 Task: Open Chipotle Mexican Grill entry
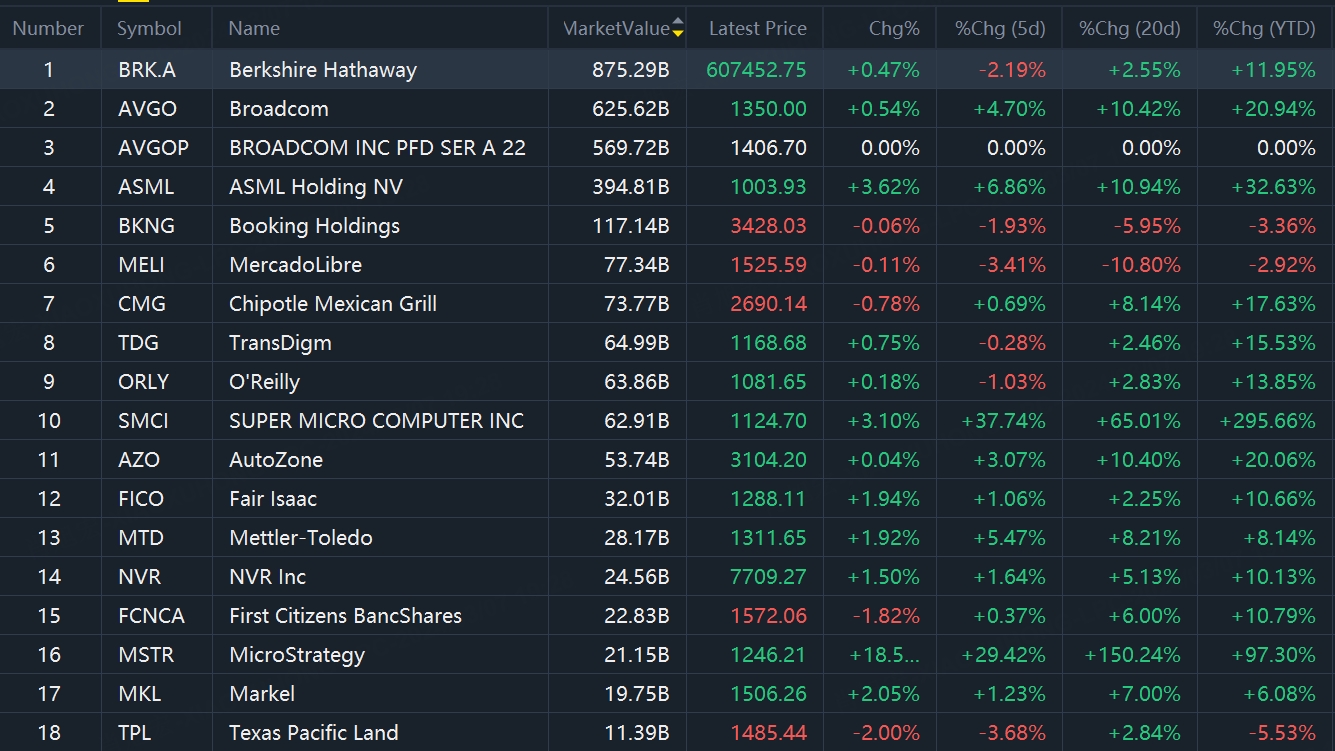click(332, 304)
